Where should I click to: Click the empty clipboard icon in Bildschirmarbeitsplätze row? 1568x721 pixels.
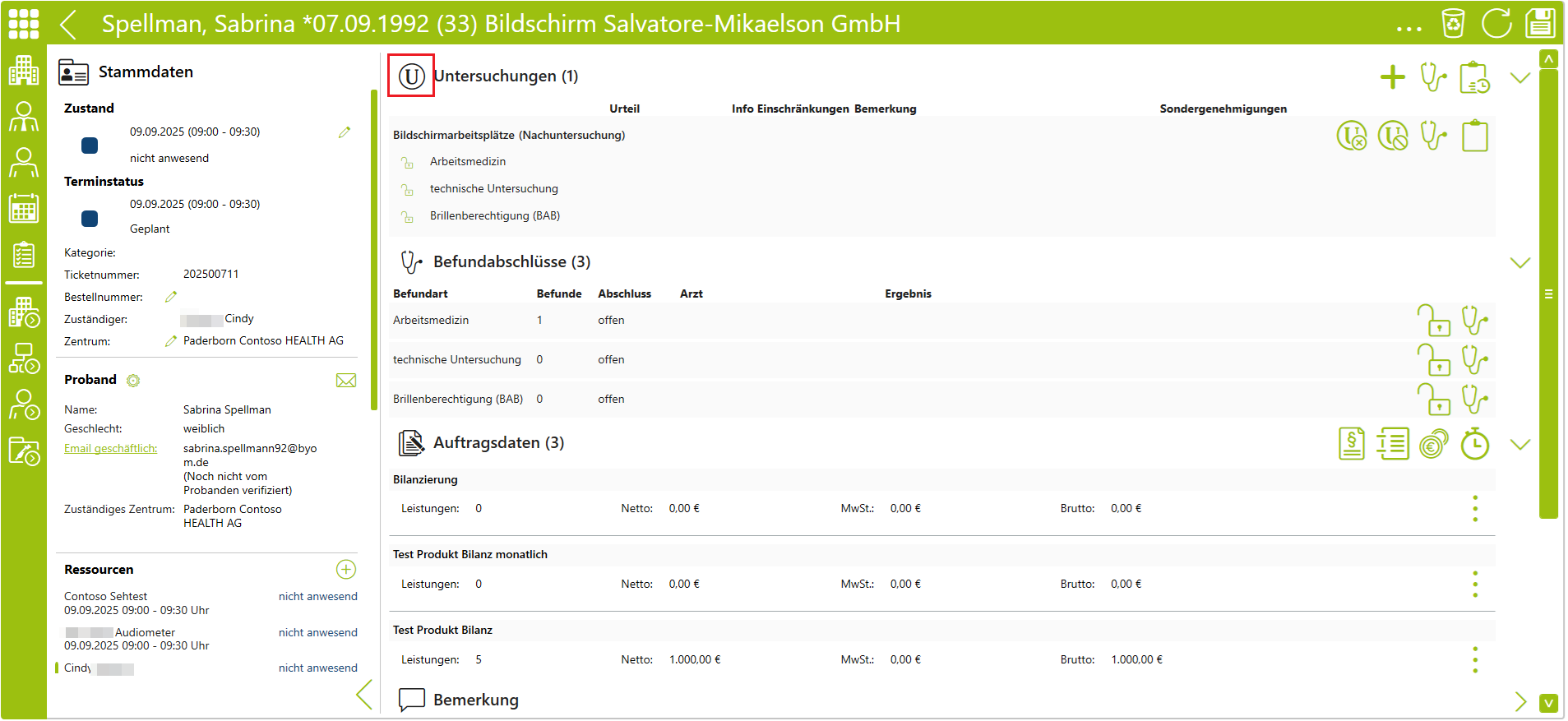coord(1474,136)
